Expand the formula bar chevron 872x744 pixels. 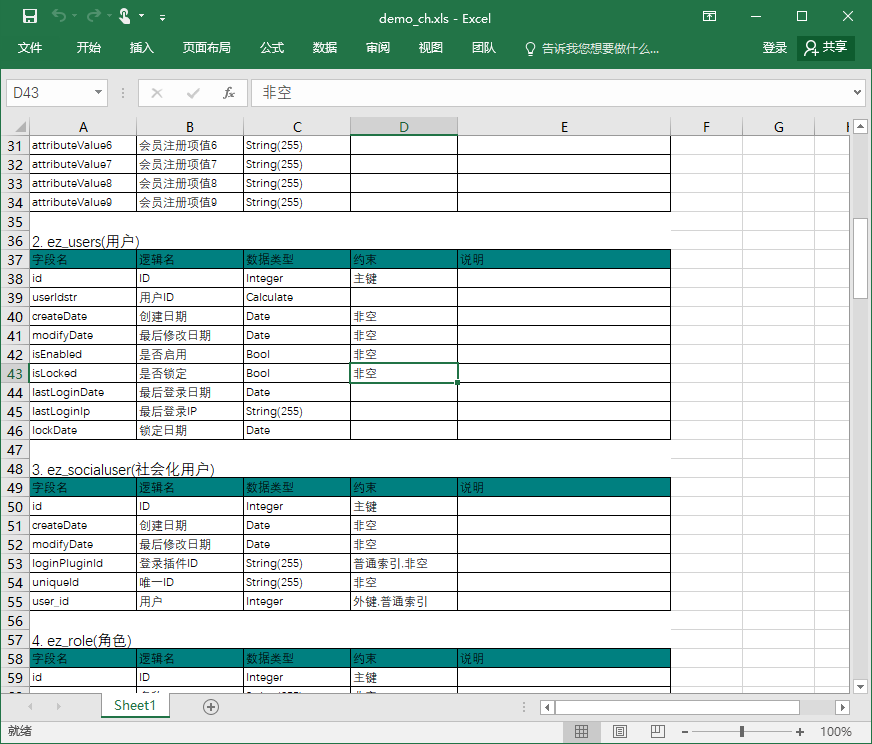(857, 92)
